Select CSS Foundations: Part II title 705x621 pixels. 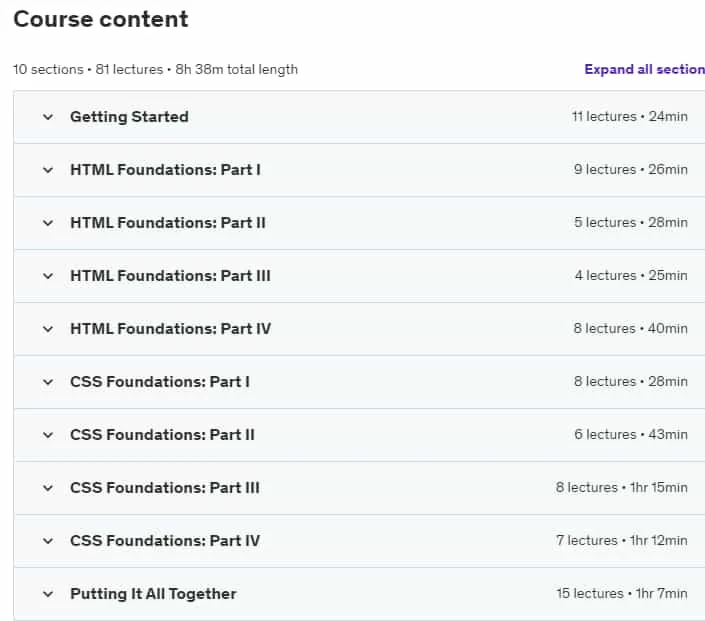pyautogui.click(x=162, y=435)
